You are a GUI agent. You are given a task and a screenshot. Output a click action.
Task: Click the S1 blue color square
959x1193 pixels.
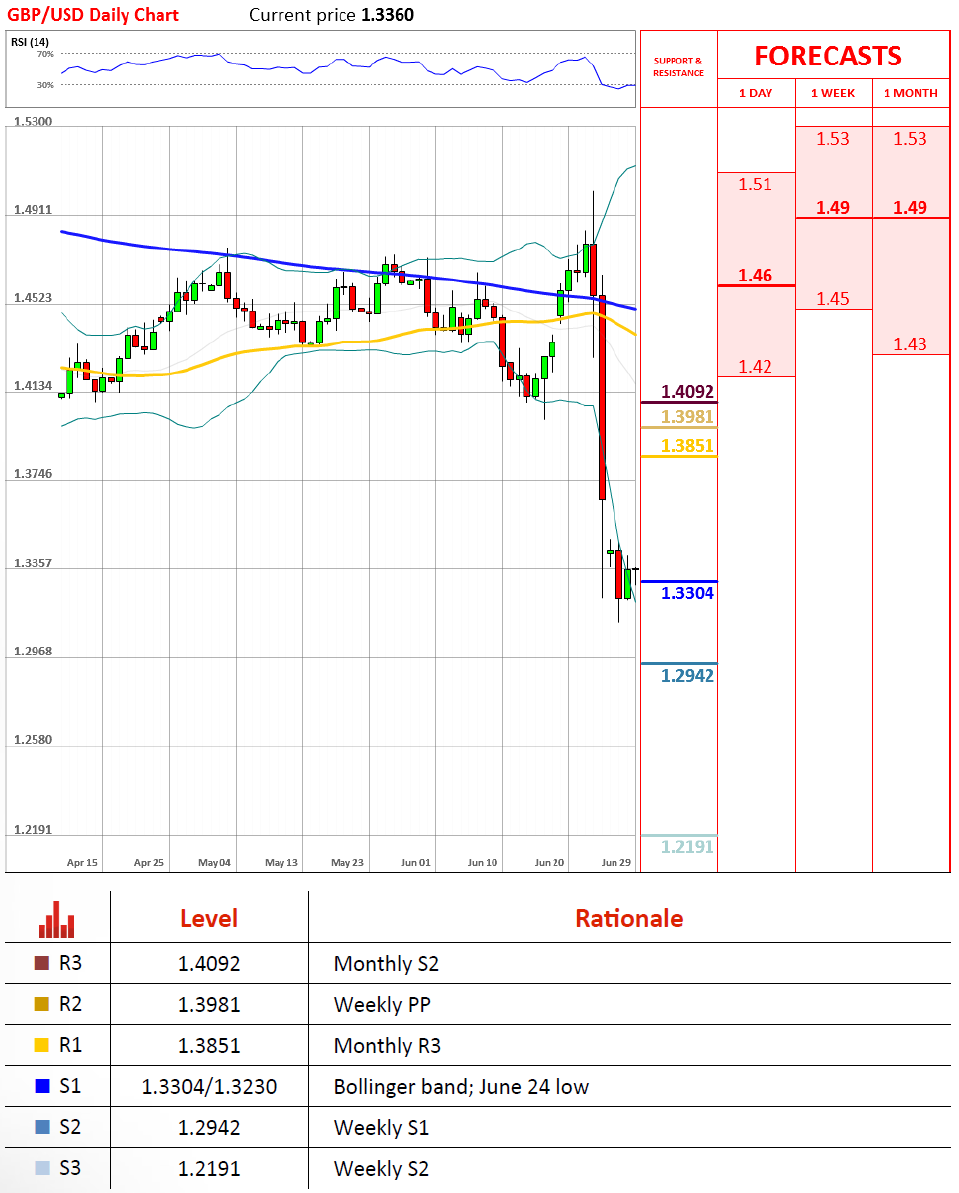click(x=41, y=1086)
